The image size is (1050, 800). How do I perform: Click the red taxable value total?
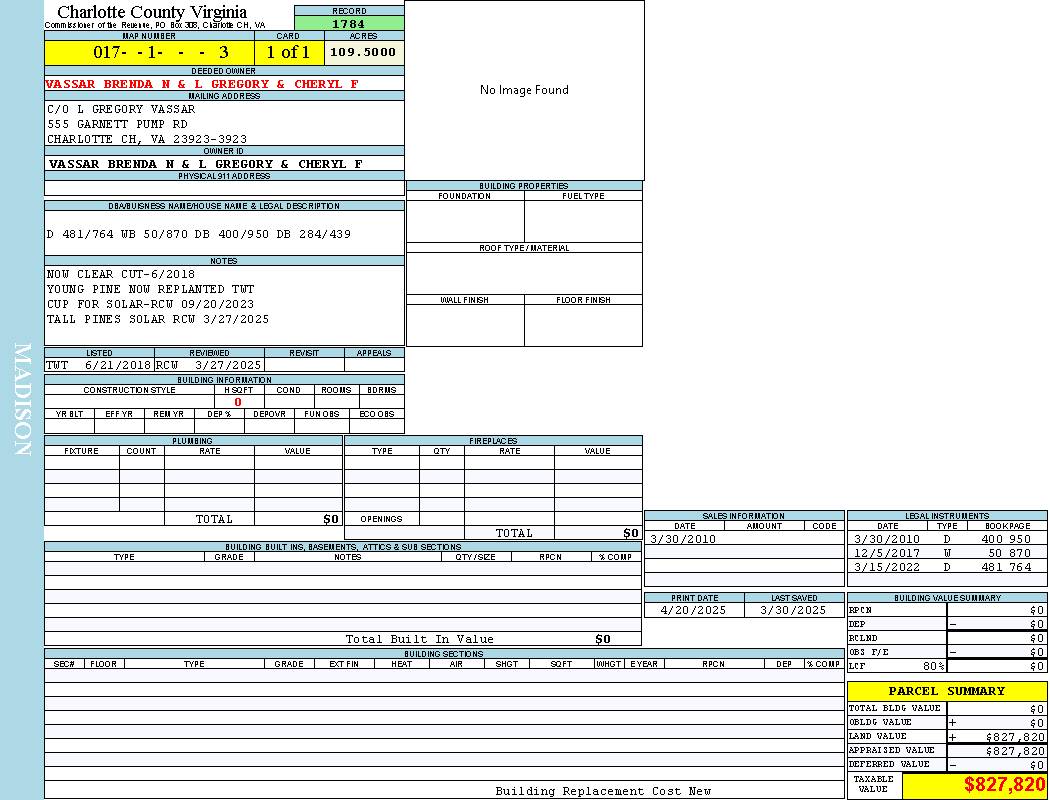click(1004, 785)
